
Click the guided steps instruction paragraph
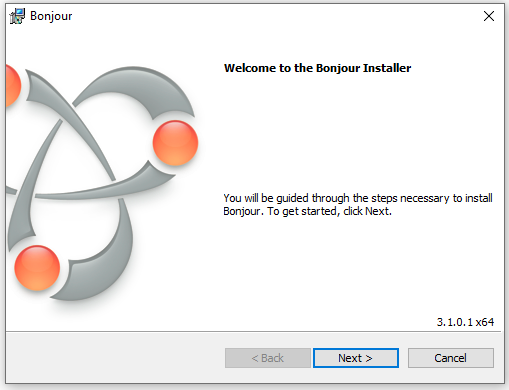tap(358, 204)
